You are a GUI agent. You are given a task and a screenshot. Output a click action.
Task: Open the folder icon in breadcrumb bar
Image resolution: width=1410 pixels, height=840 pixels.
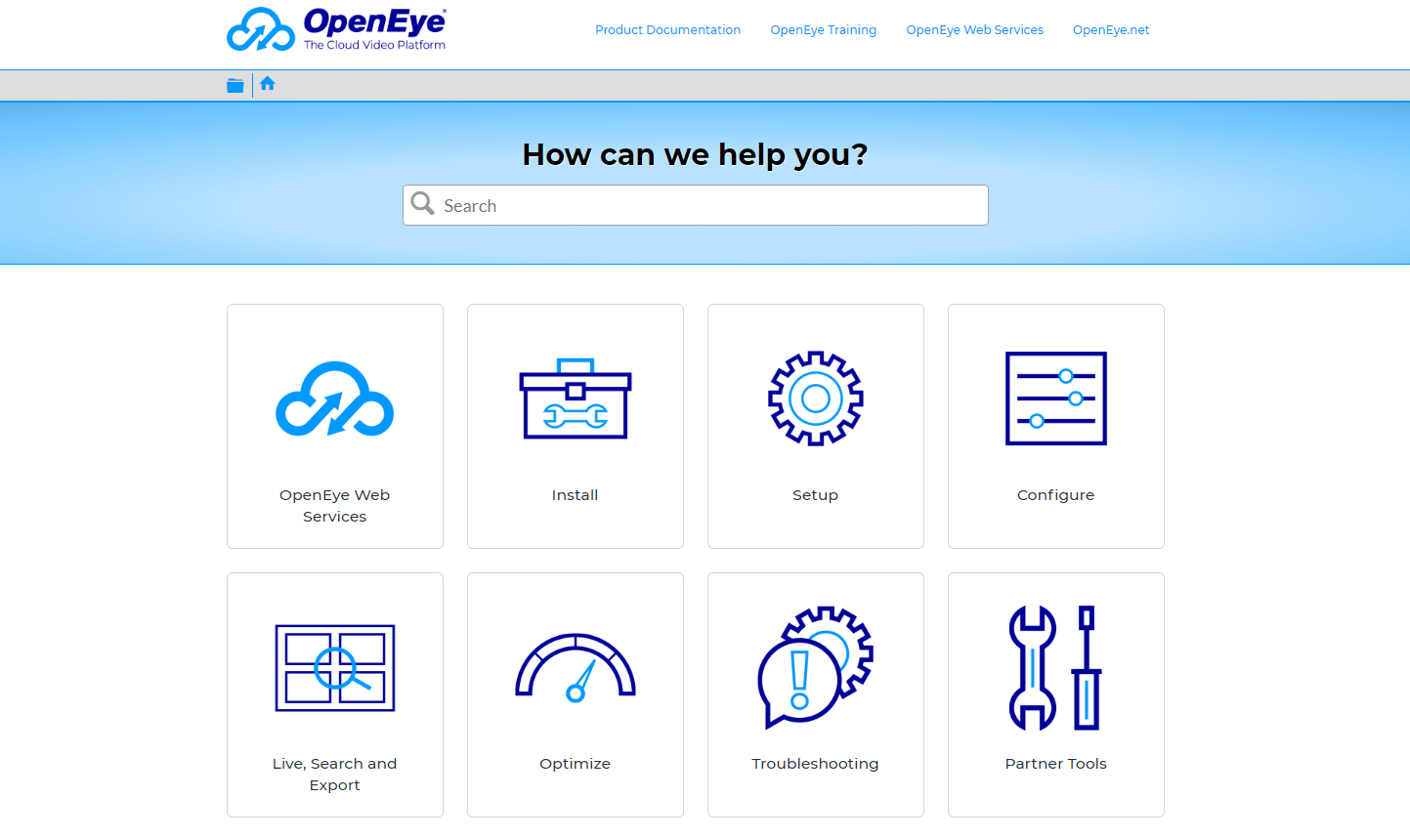pyautogui.click(x=235, y=86)
